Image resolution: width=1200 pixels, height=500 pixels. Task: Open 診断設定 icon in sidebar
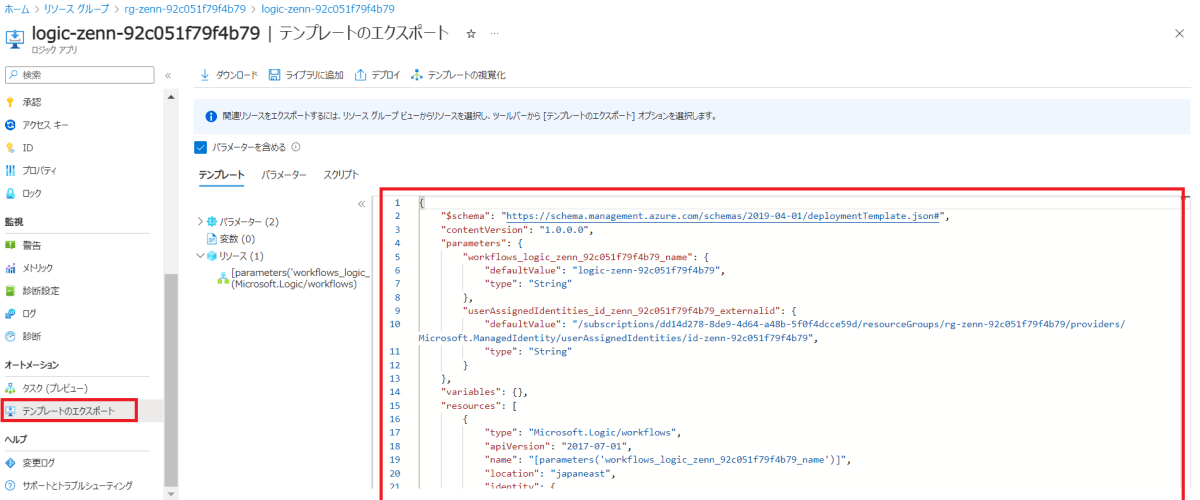coord(11,291)
